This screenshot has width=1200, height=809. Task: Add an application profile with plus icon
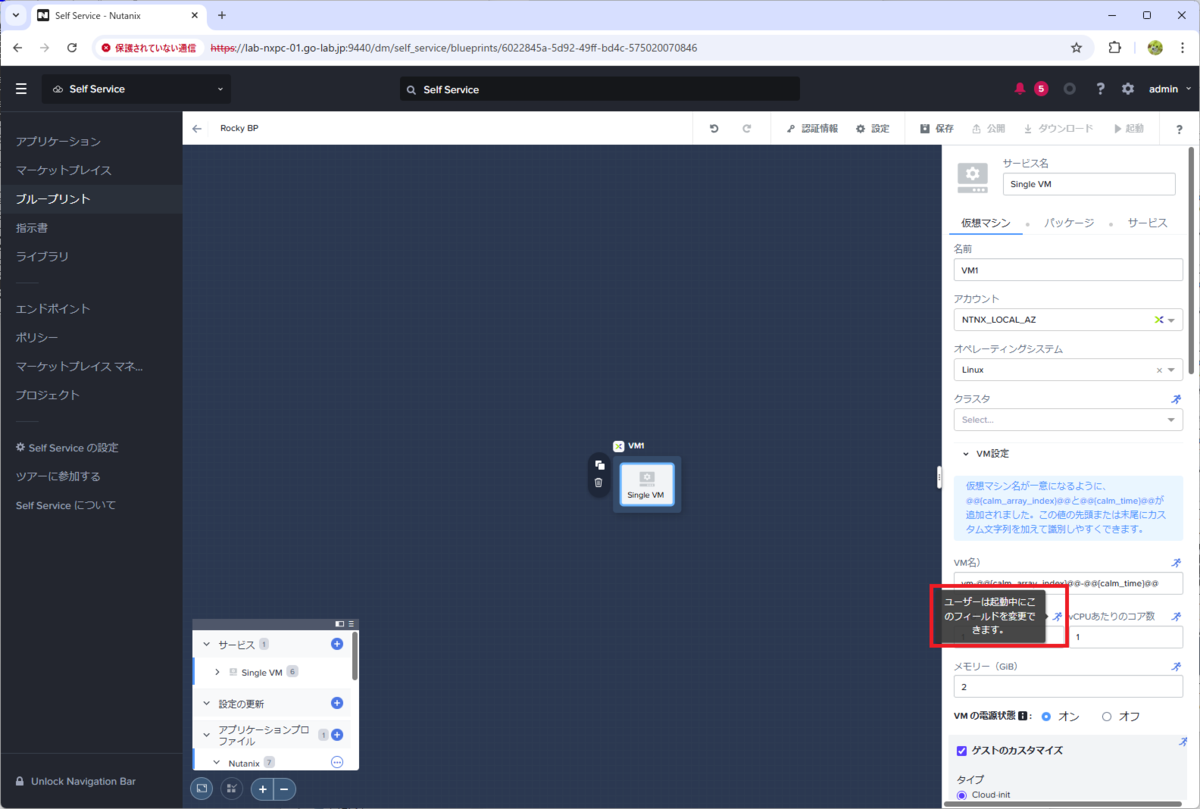[x=337, y=735]
